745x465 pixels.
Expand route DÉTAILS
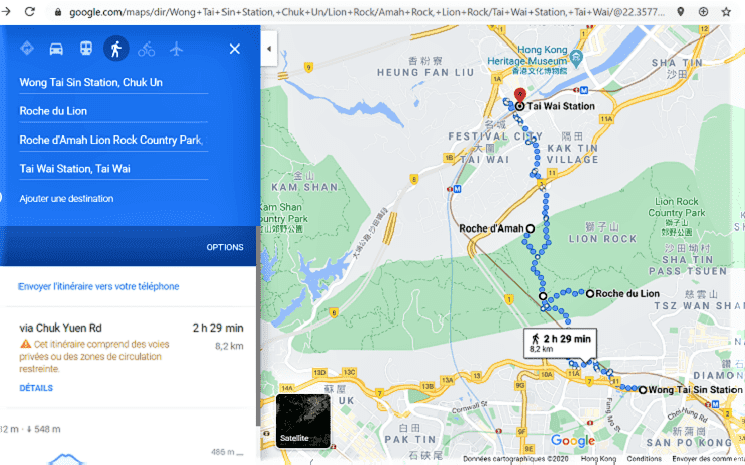(x=36, y=388)
